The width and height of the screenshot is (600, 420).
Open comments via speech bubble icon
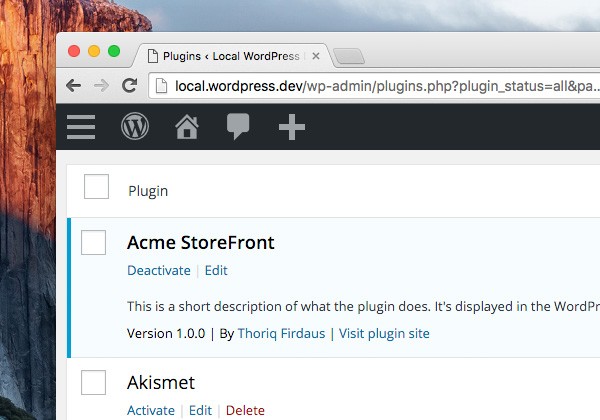pyautogui.click(x=238, y=126)
